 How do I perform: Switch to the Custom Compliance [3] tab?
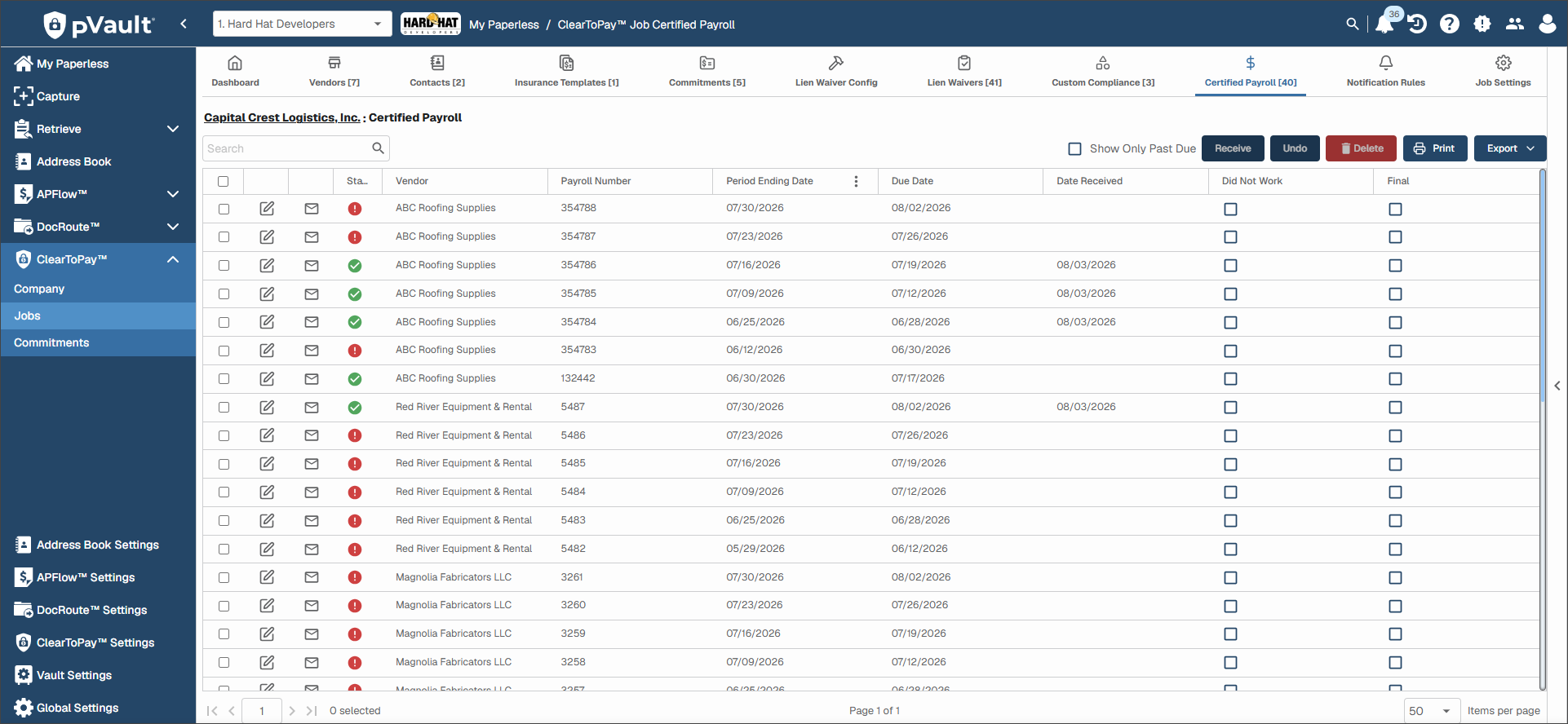(x=1103, y=71)
